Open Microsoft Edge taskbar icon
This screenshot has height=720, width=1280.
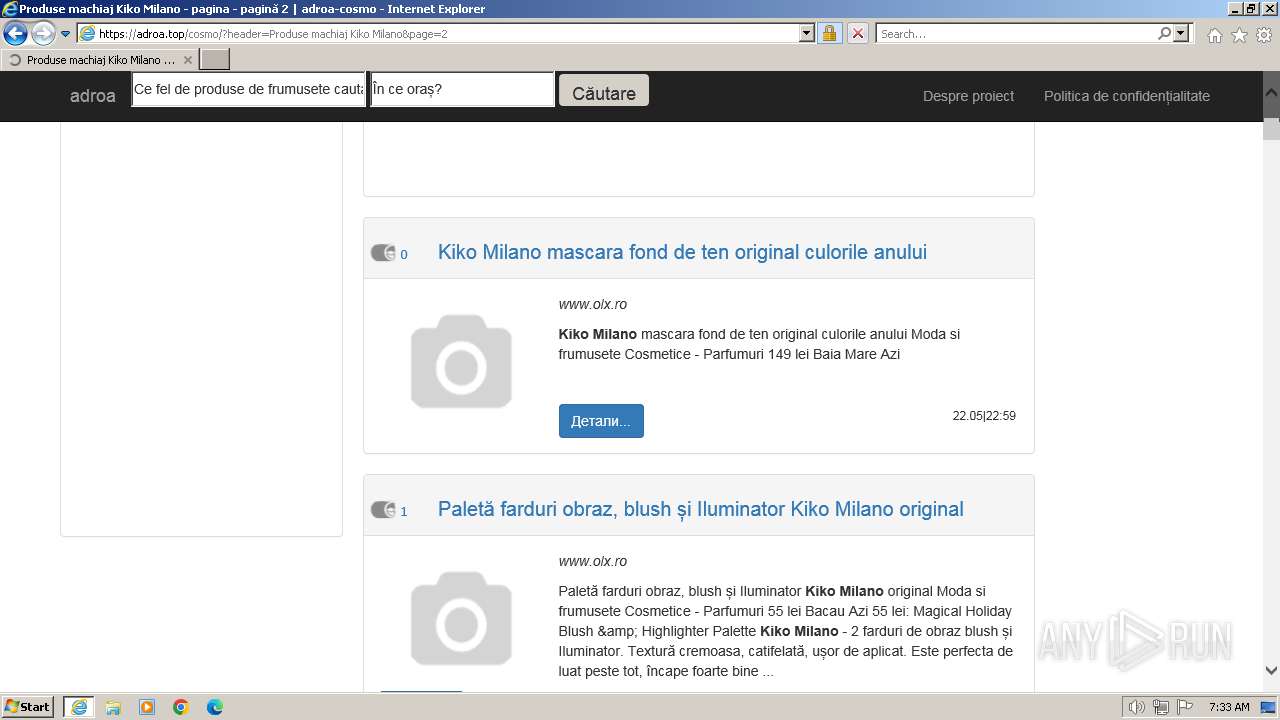coord(215,707)
